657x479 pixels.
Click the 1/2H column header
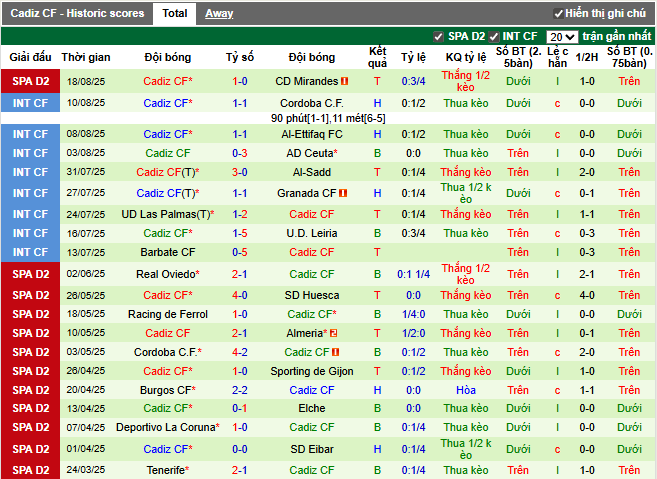click(587, 57)
